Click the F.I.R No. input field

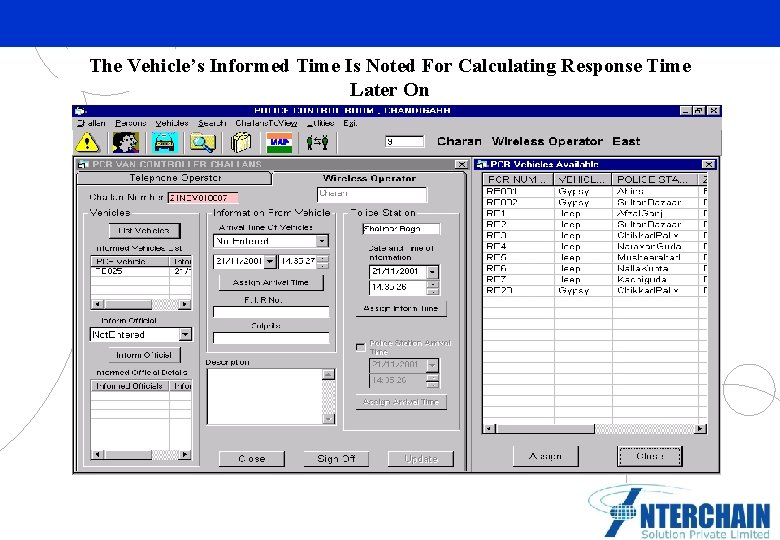pos(271,312)
